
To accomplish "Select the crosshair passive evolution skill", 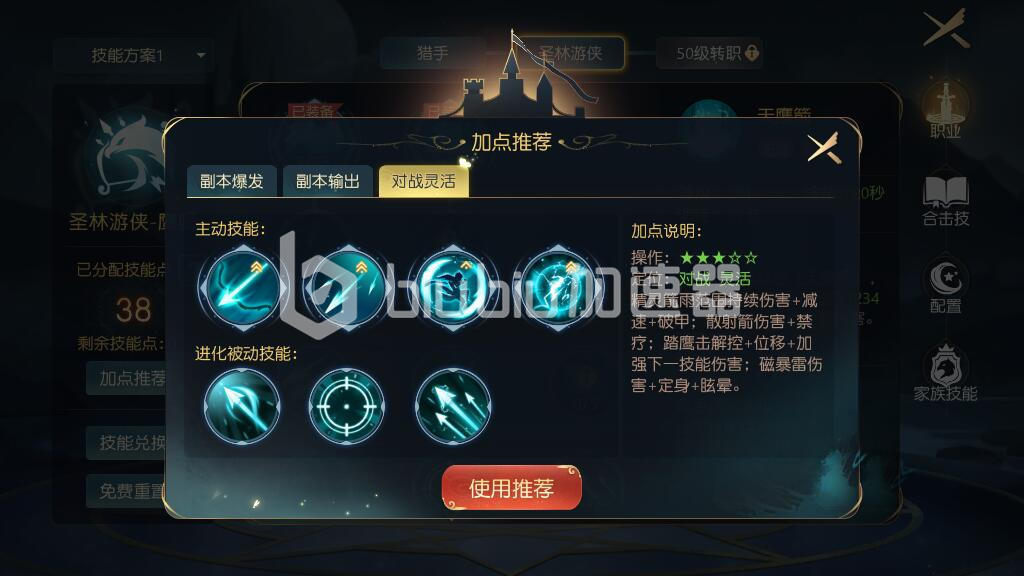I will tap(347, 406).
